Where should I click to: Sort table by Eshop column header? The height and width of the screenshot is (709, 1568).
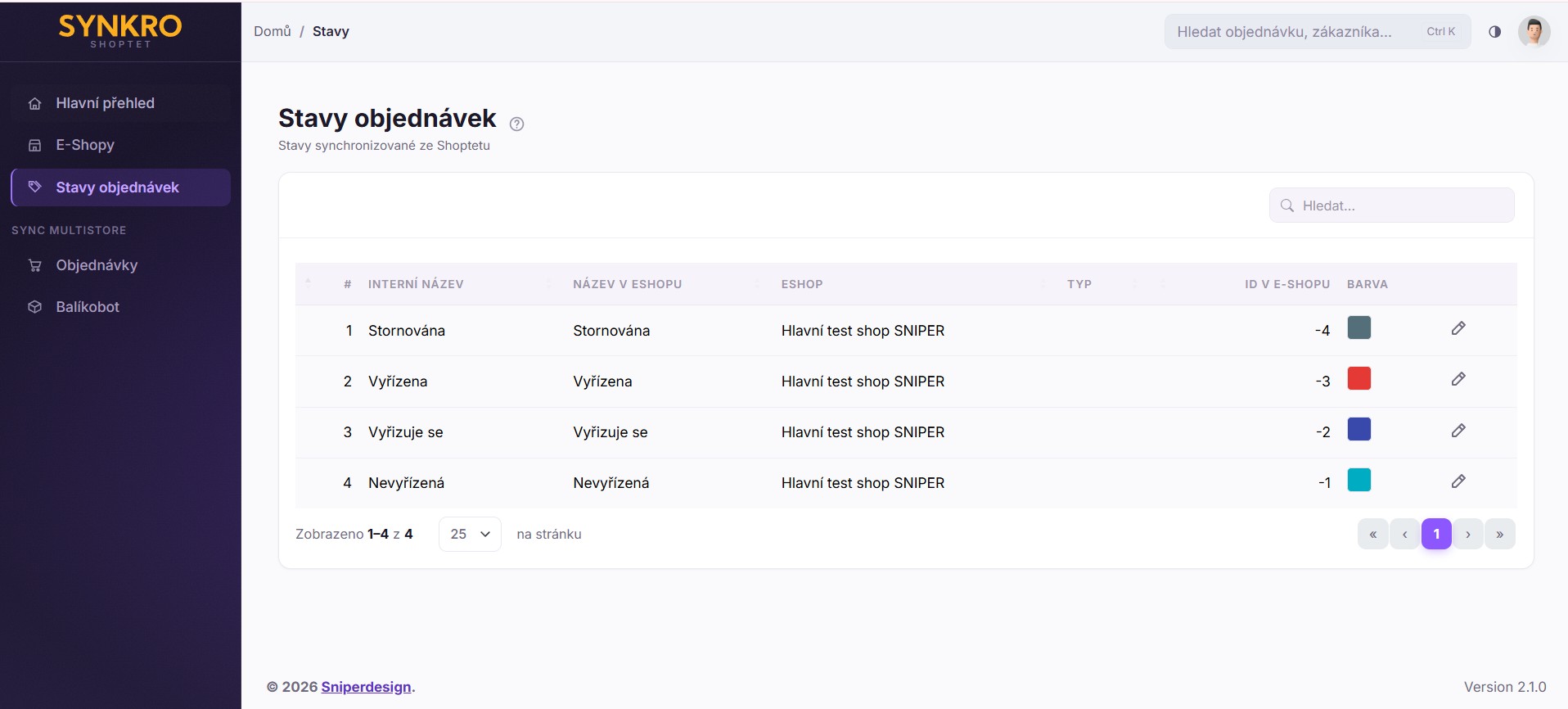tap(802, 284)
